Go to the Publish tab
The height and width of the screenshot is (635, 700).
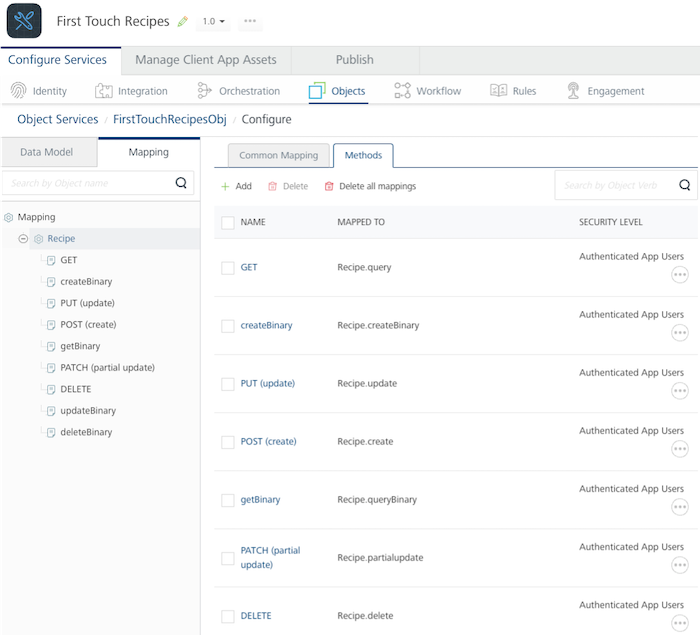click(x=355, y=60)
